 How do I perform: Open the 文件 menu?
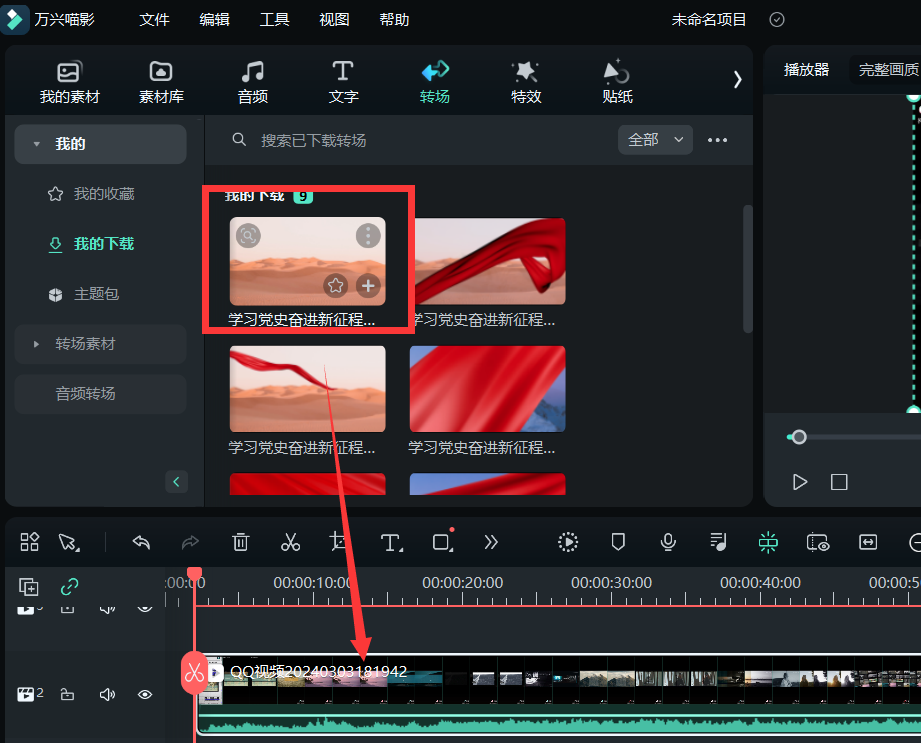pos(154,19)
